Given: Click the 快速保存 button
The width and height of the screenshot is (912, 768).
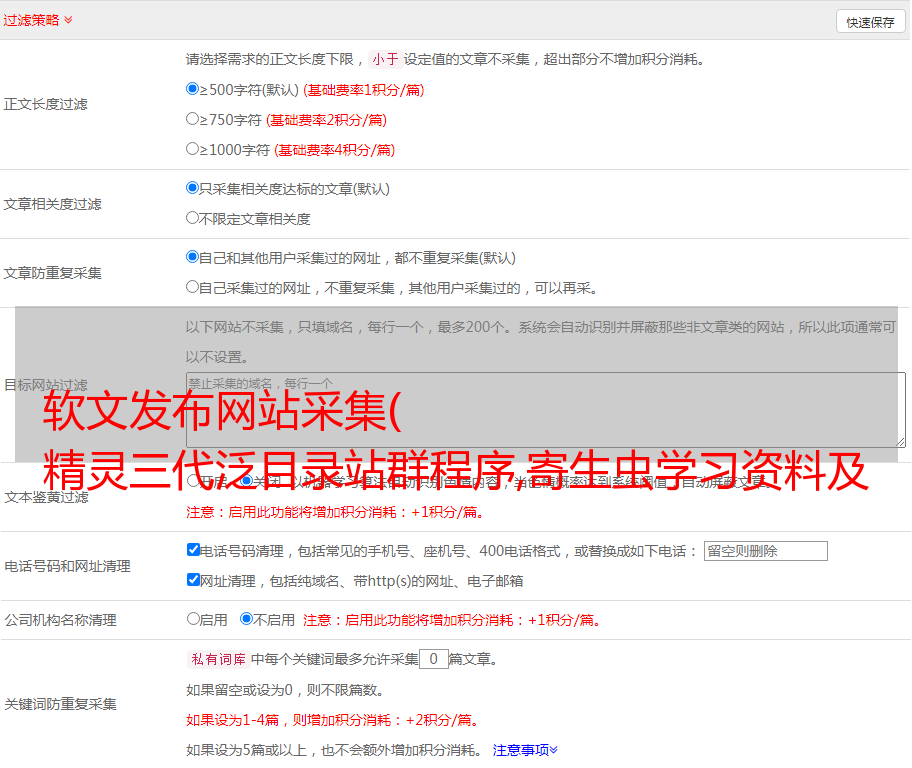Looking at the screenshot, I should click(869, 22).
